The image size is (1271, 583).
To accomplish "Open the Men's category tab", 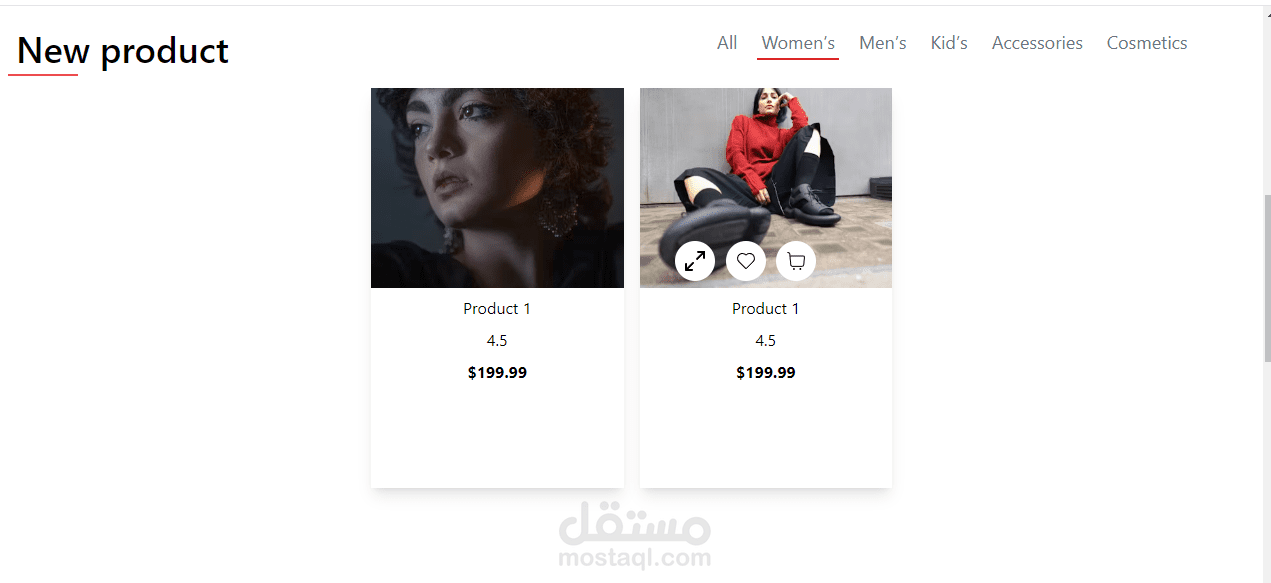I will coord(883,43).
